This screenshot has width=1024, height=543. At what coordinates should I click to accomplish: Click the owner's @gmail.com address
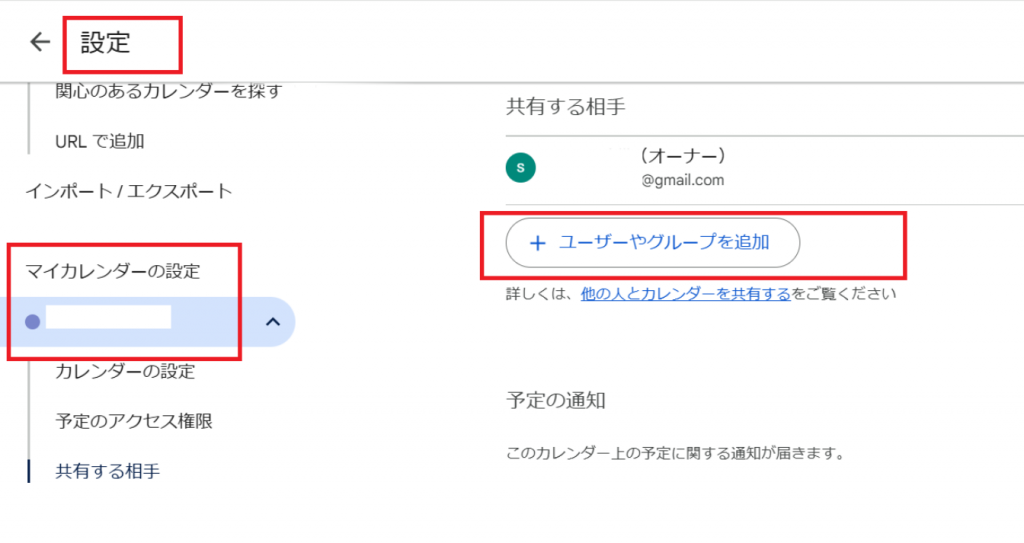click(x=682, y=180)
